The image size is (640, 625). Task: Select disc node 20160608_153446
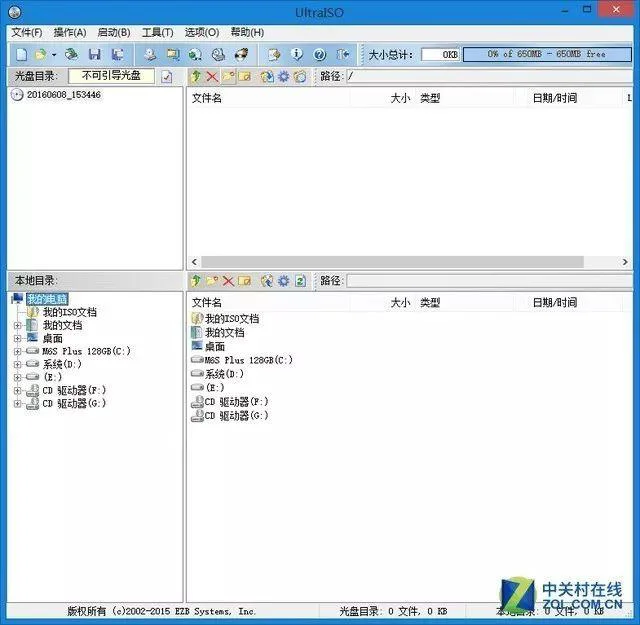pyautogui.click(x=63, y=95)
